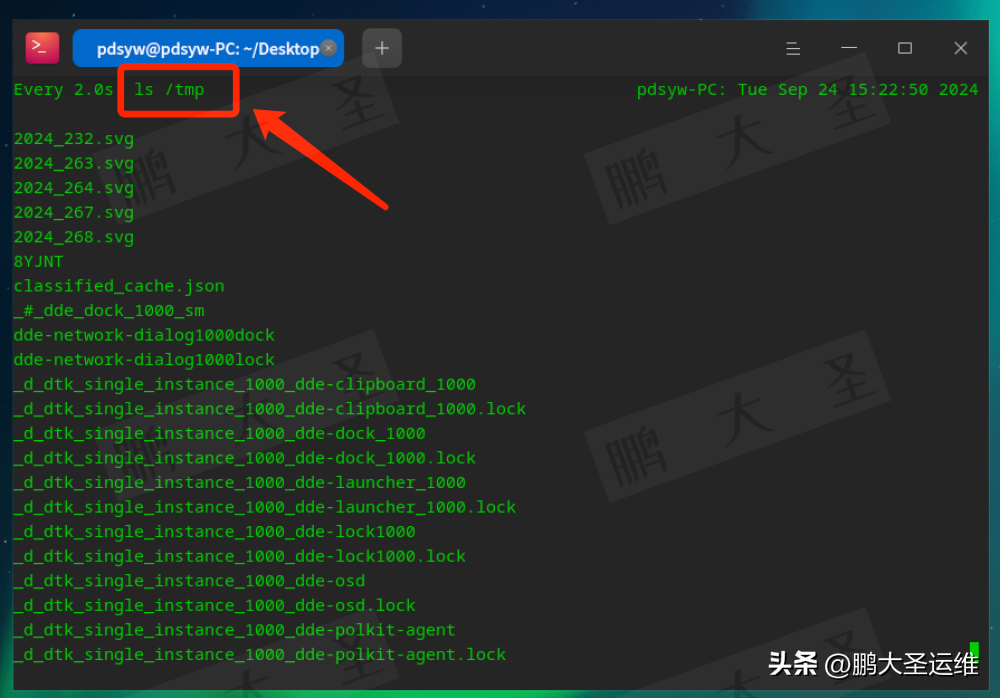Click file name 2024_264.svg
Screen dimensions: 1000x698
point(74,188)
